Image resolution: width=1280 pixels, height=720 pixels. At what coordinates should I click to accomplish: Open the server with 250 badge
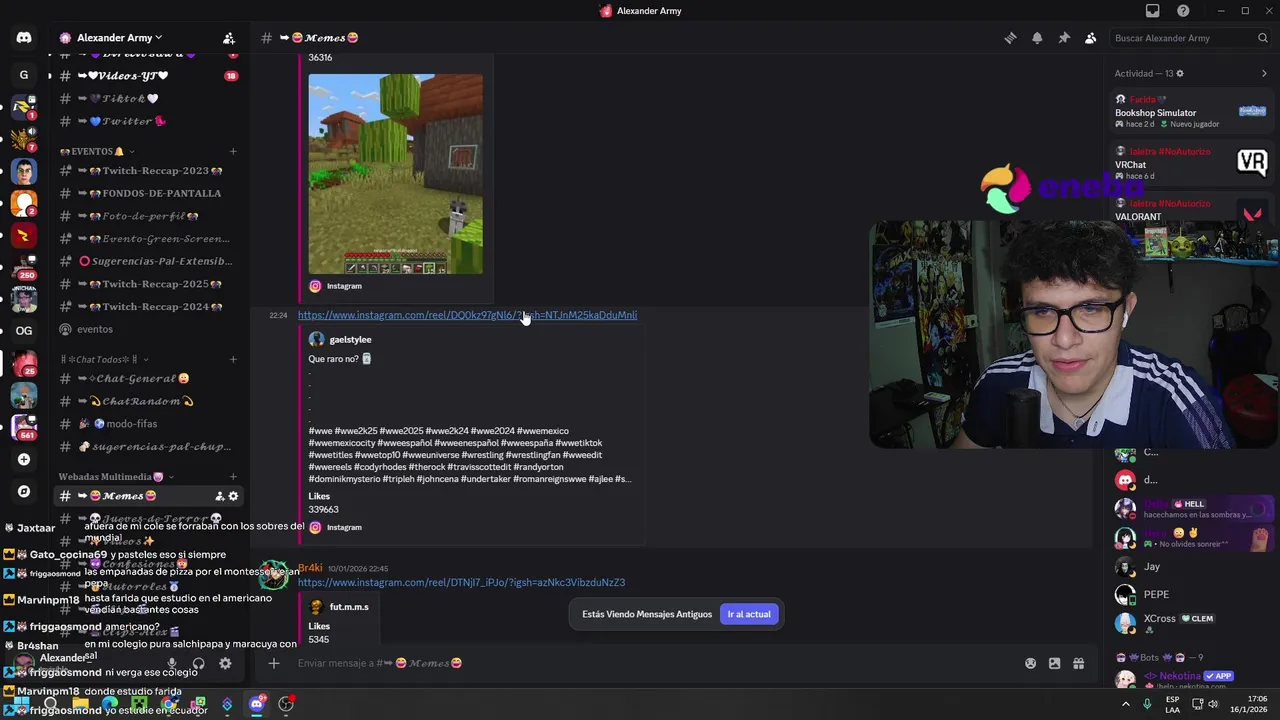tap(24, 267)
